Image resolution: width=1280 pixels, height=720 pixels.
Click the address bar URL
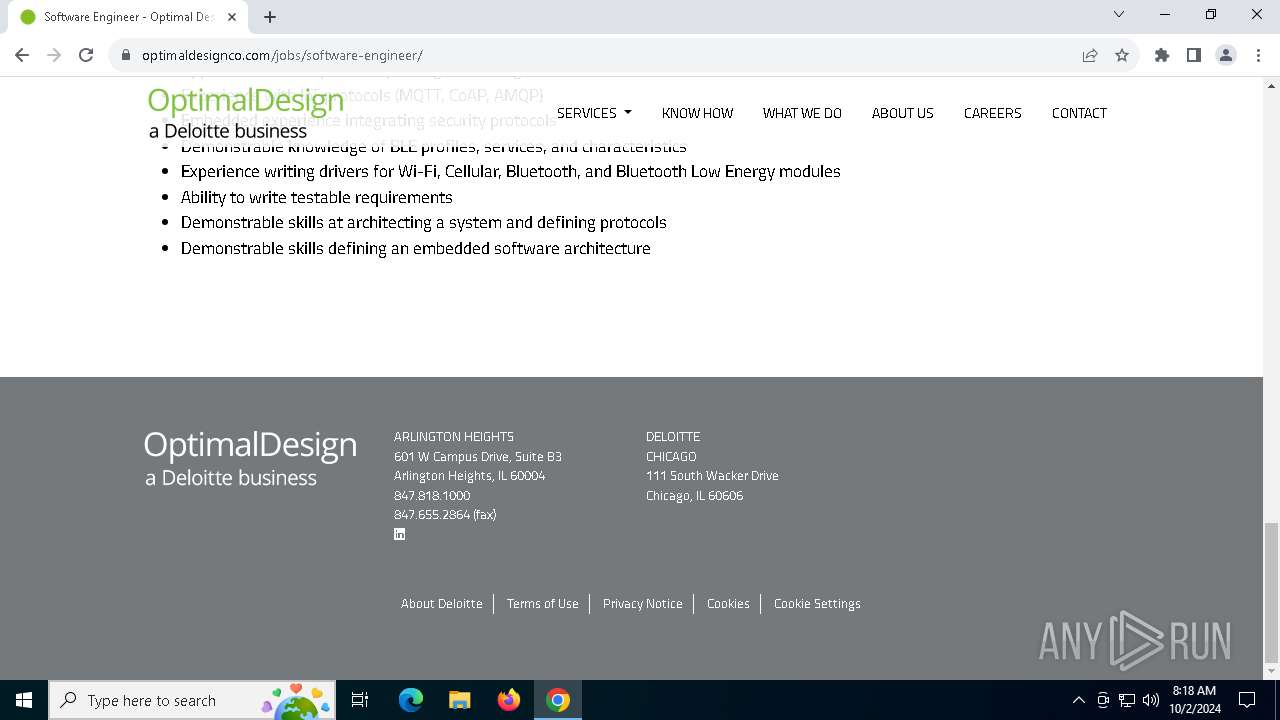282,55
